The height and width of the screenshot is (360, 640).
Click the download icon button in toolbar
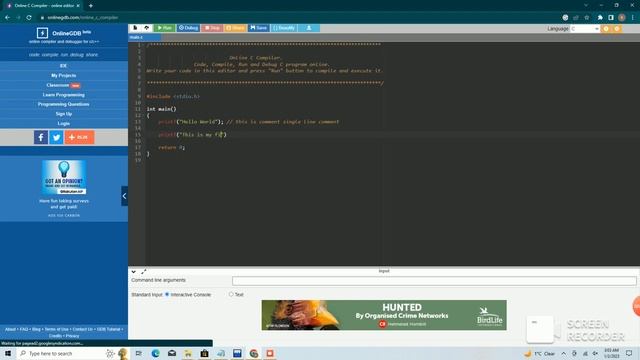point(309,28)
